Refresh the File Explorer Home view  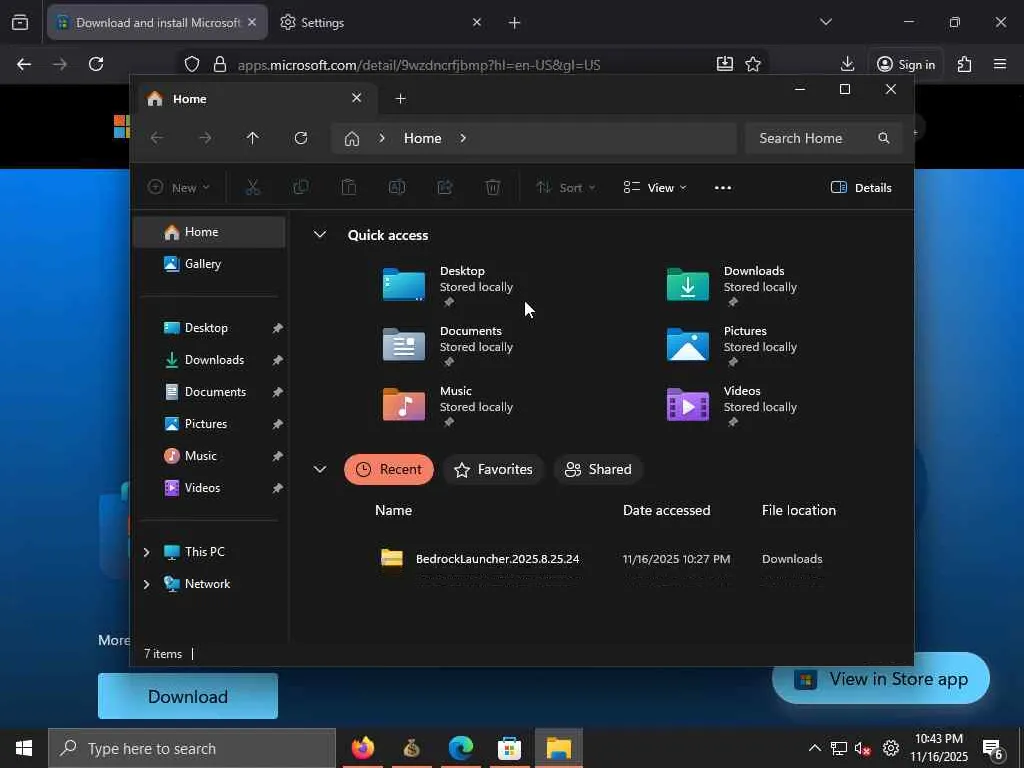301,138
